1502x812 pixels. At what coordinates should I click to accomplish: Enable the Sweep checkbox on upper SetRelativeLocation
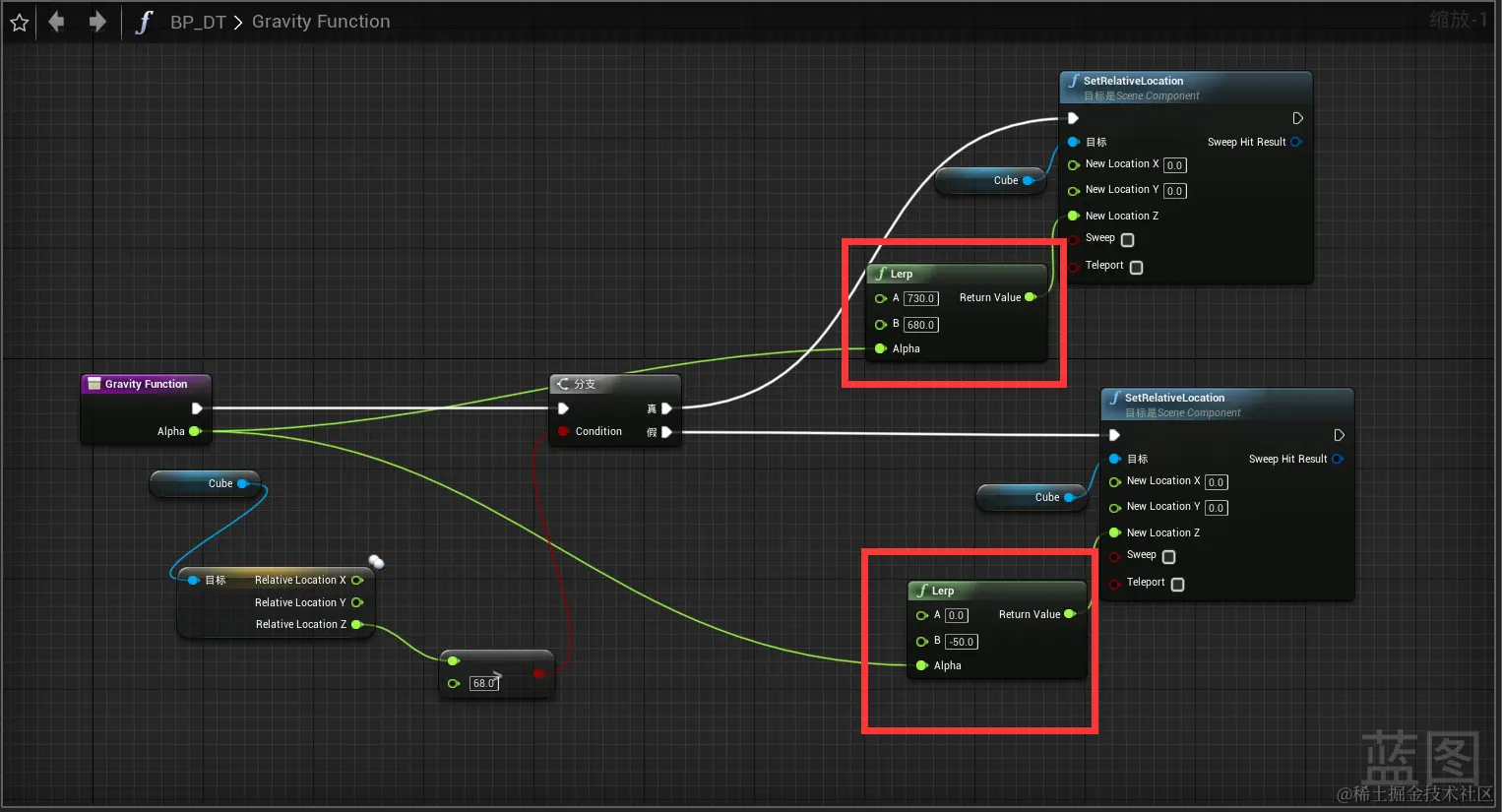(x=1128, y=240)
